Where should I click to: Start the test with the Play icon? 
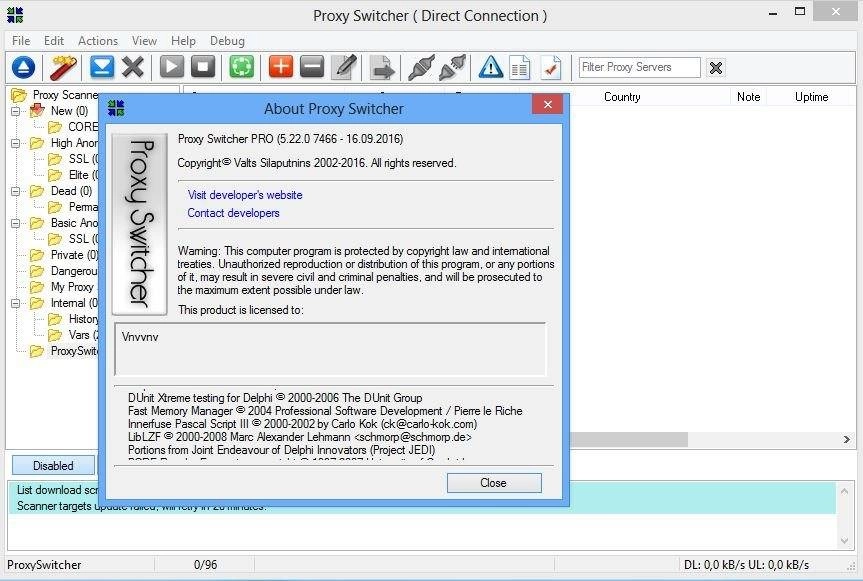(x=172, y=67)
